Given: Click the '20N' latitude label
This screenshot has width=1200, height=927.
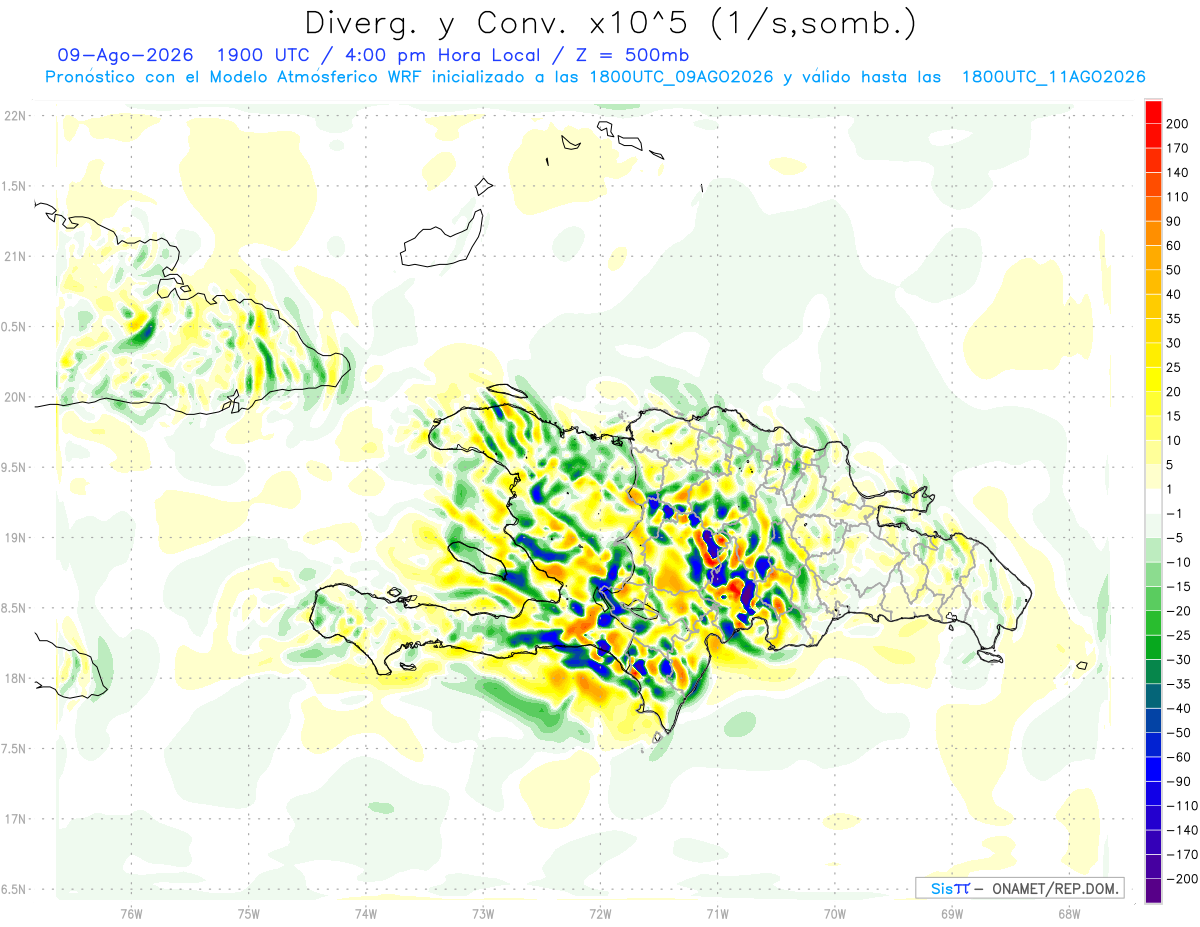Looking at the screenshot, I should pyautogui.click(x=14, y=397).
